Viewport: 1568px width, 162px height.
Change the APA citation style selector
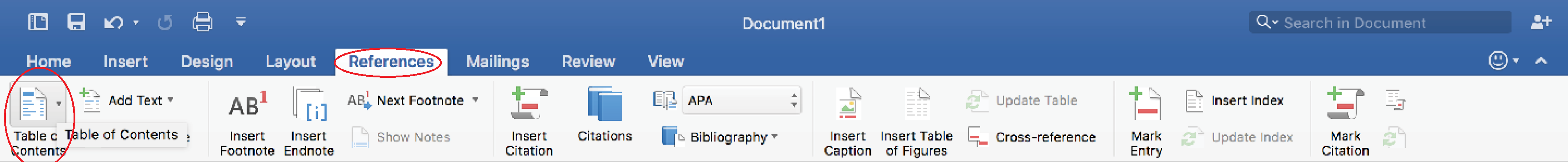click(741, 101)
